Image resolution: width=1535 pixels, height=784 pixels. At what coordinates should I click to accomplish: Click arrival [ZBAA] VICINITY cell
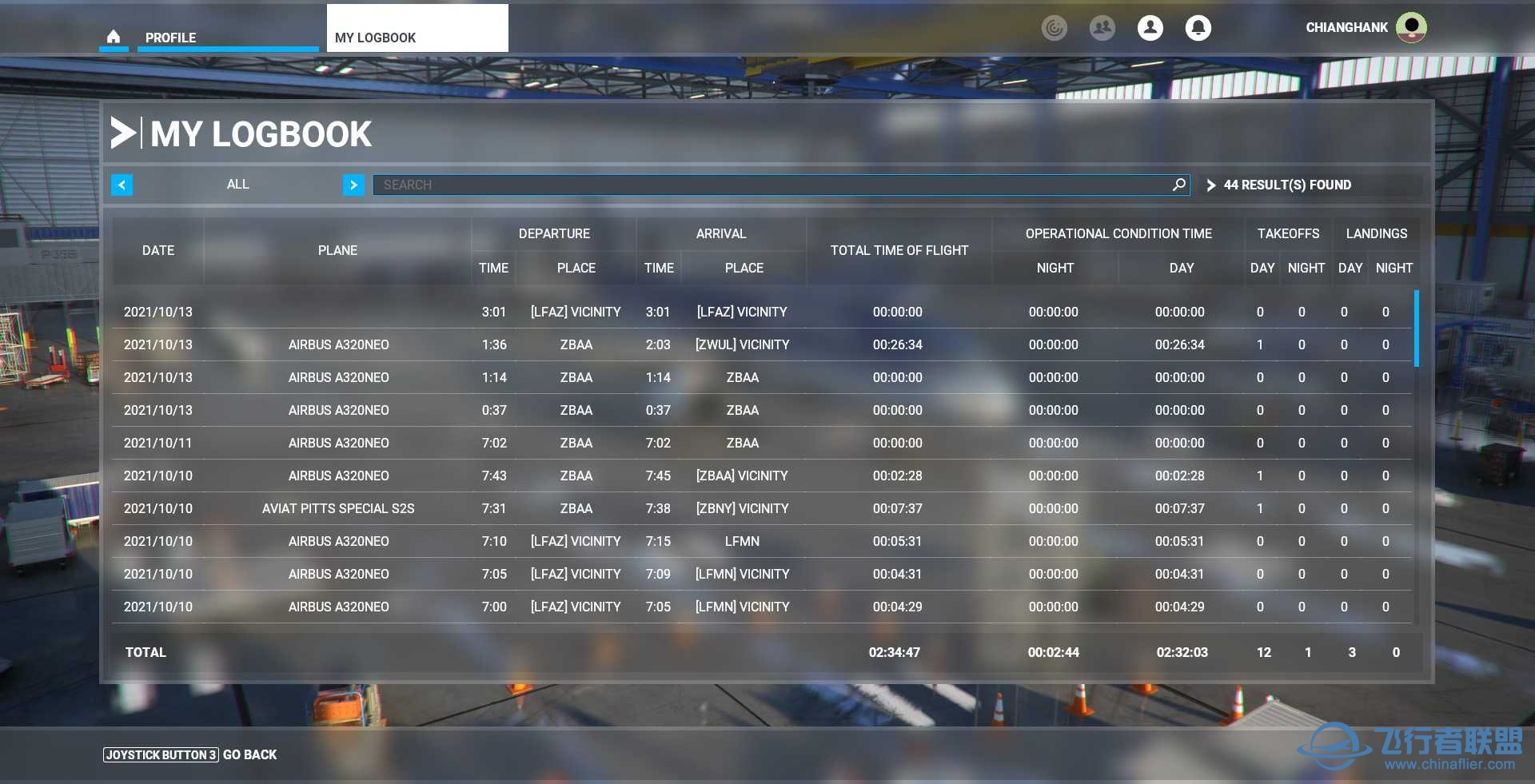click(742, 476)
